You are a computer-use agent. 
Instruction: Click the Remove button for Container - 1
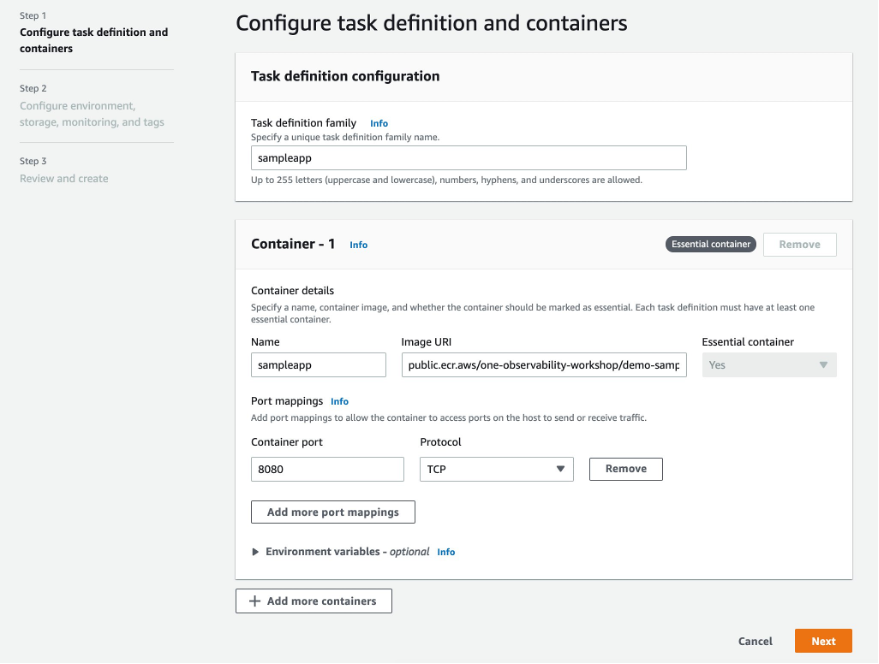799,244
